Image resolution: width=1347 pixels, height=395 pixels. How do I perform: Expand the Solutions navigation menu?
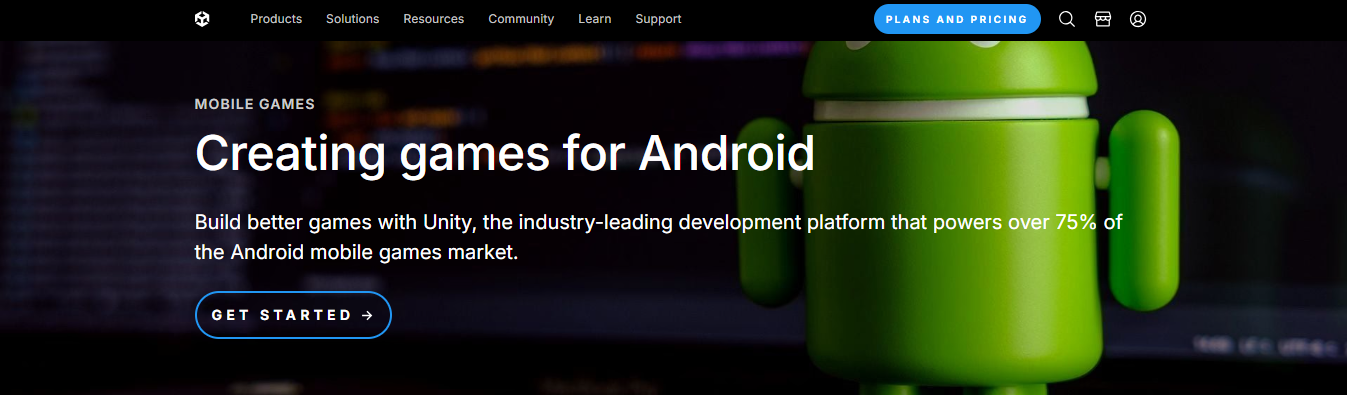coord(352,19)
